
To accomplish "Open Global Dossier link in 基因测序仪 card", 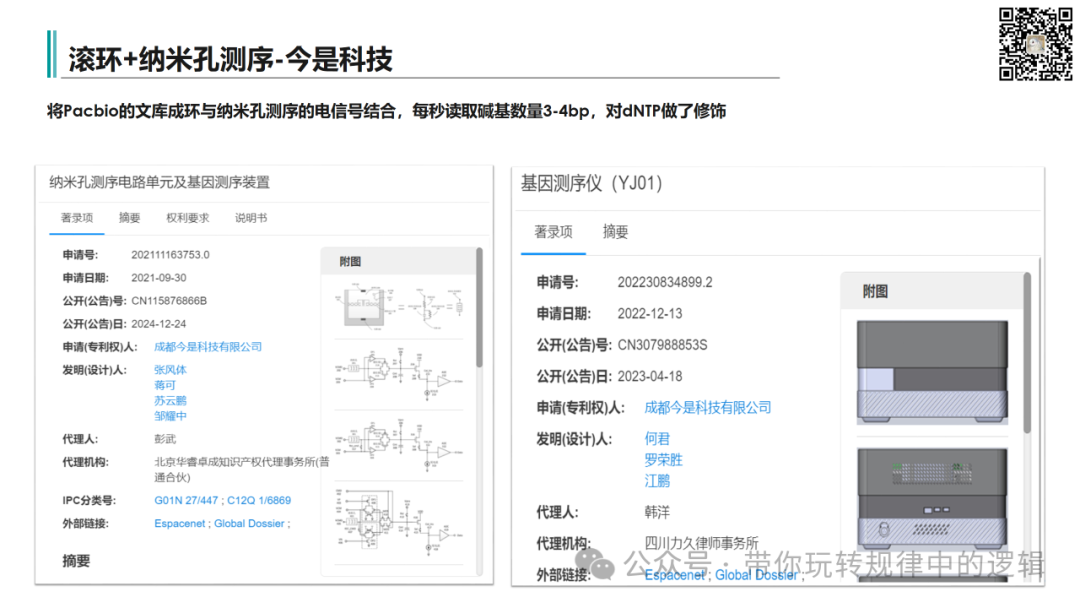I will pos(756,575).
